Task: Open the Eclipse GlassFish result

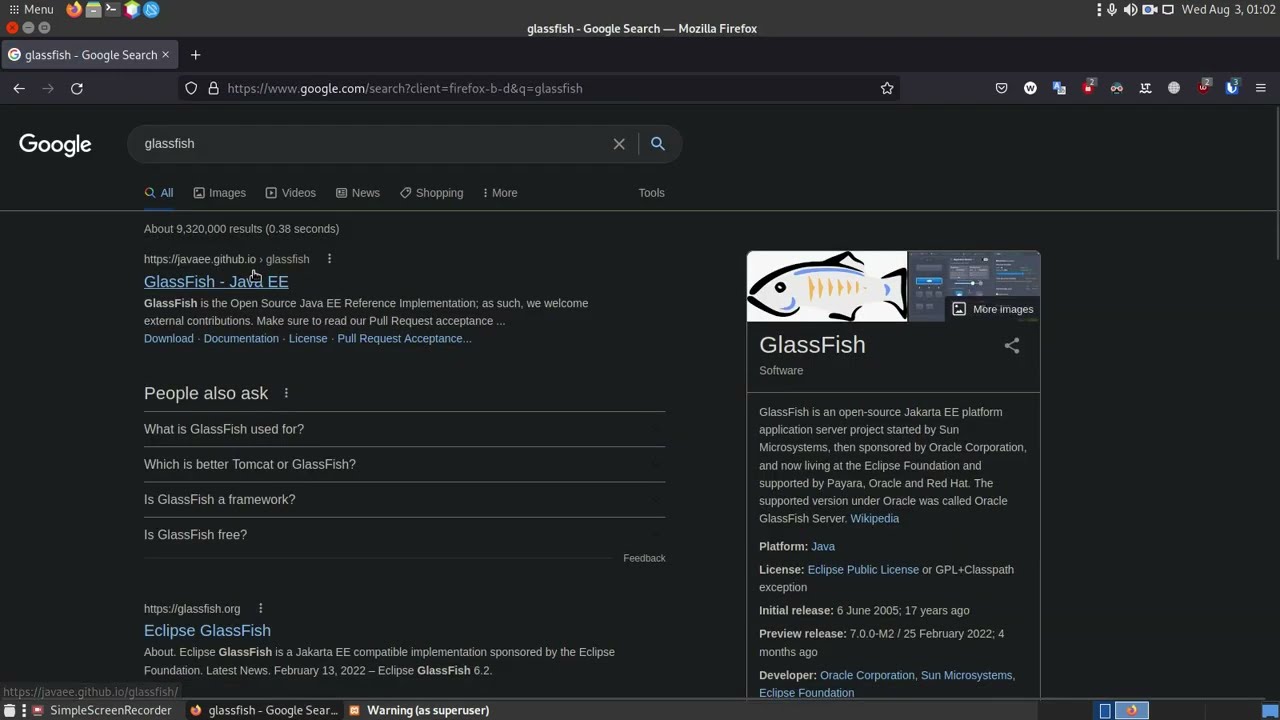Action: coord(207,631)
